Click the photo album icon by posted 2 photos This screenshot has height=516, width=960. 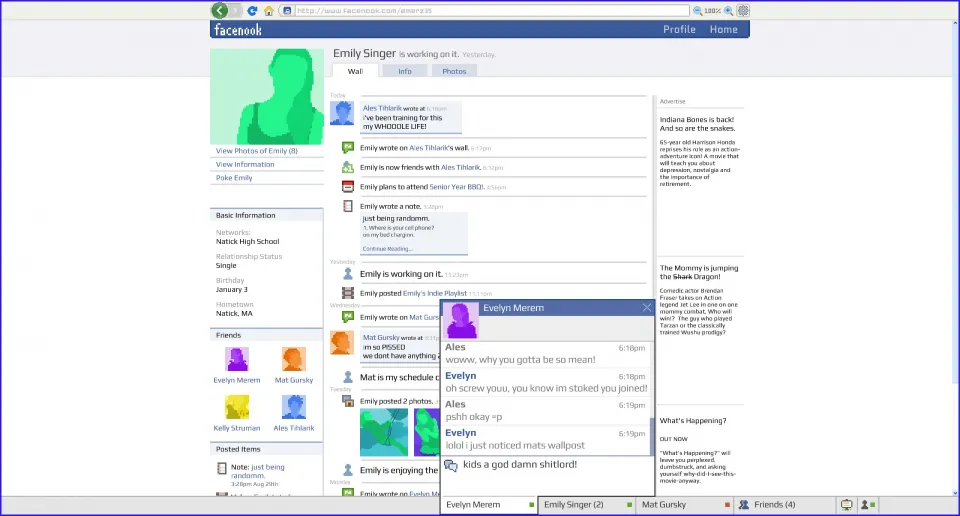pyautogui.click(x=348, y=402)
